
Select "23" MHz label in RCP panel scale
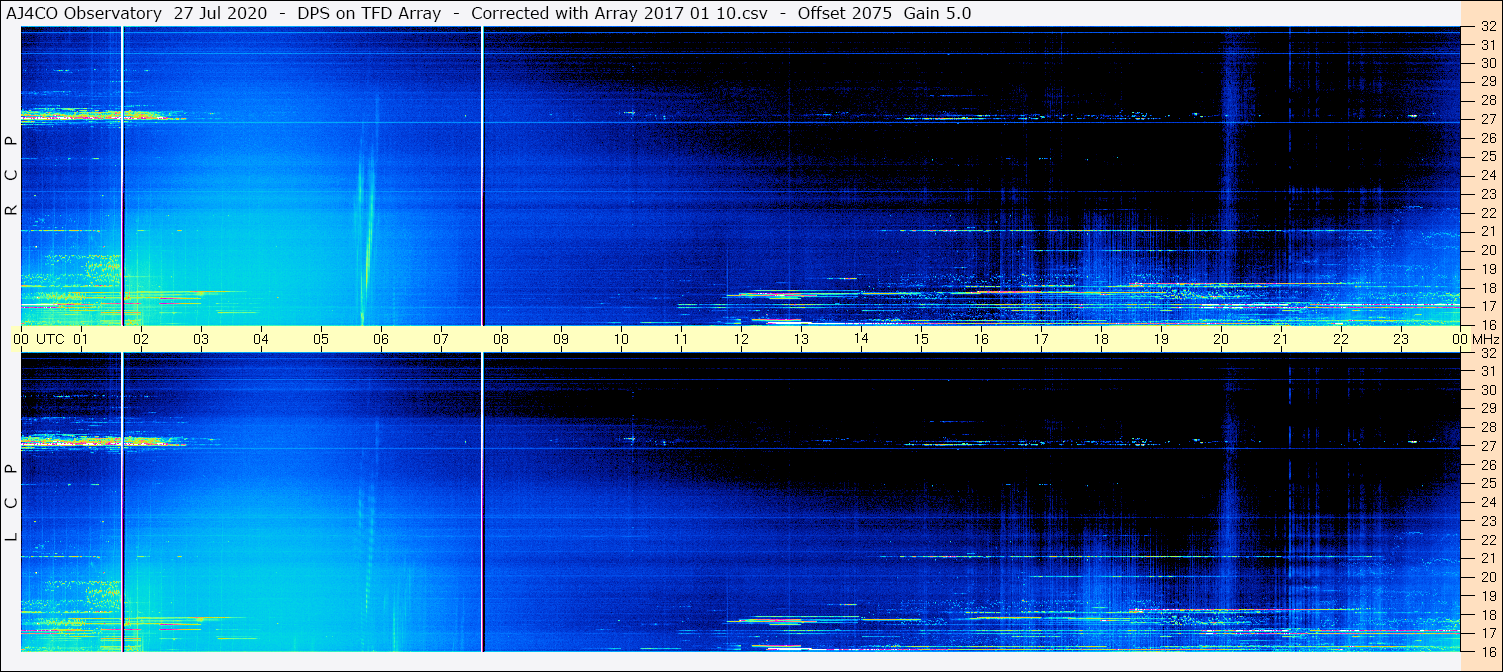1488,194
